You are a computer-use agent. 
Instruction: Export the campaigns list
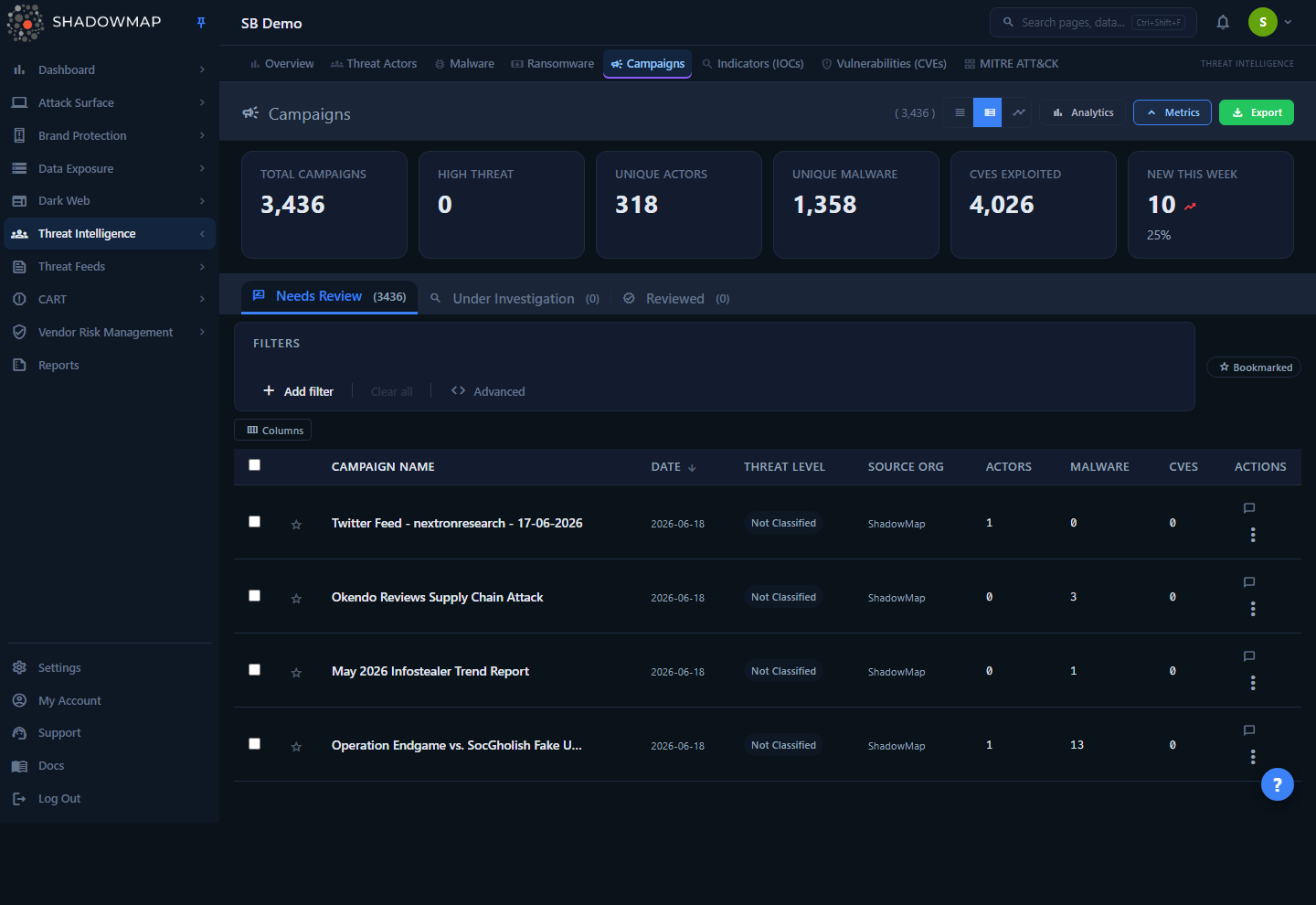(1257, 112)
